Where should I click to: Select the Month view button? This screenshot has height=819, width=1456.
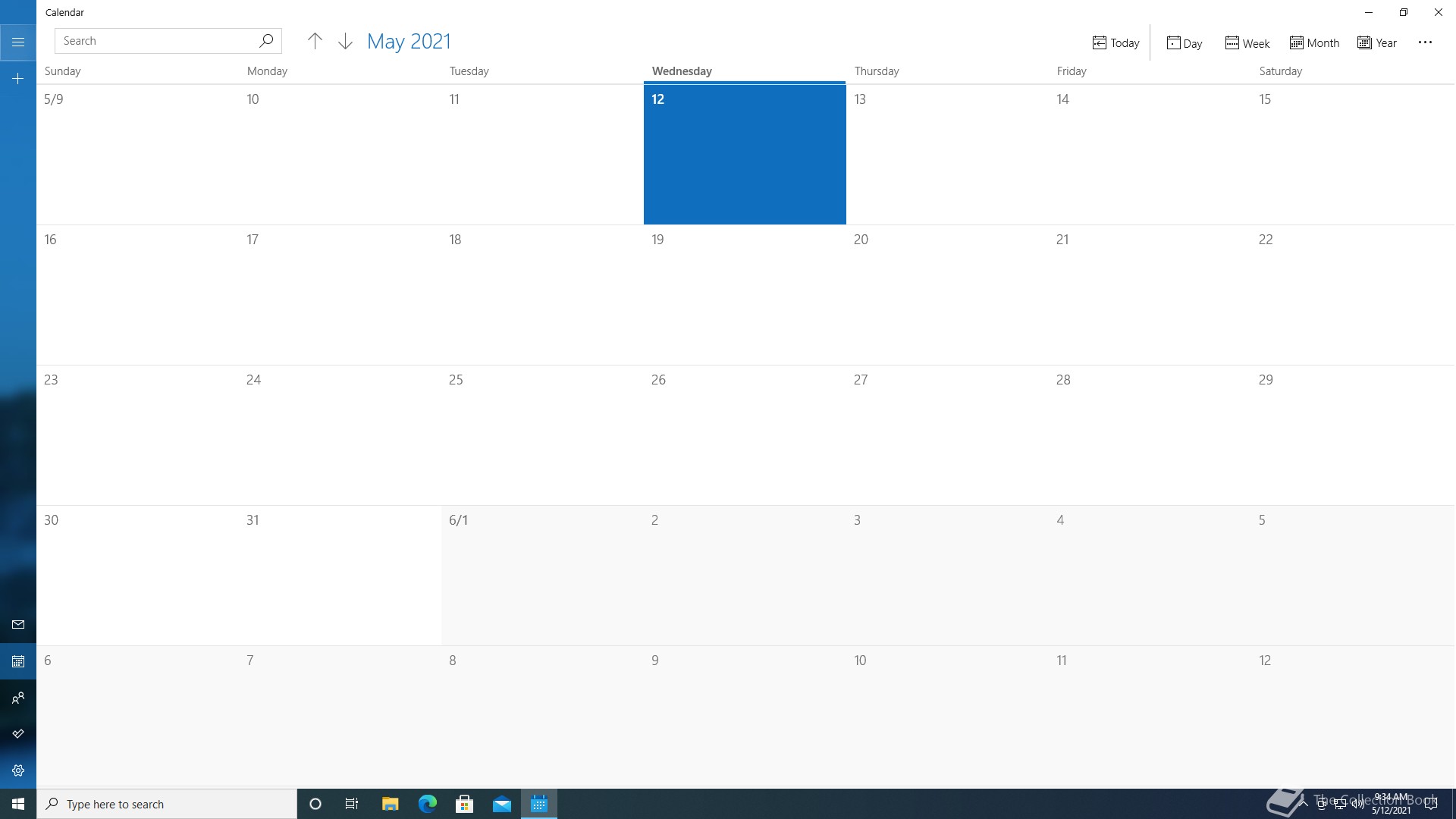click(1314, 43)
